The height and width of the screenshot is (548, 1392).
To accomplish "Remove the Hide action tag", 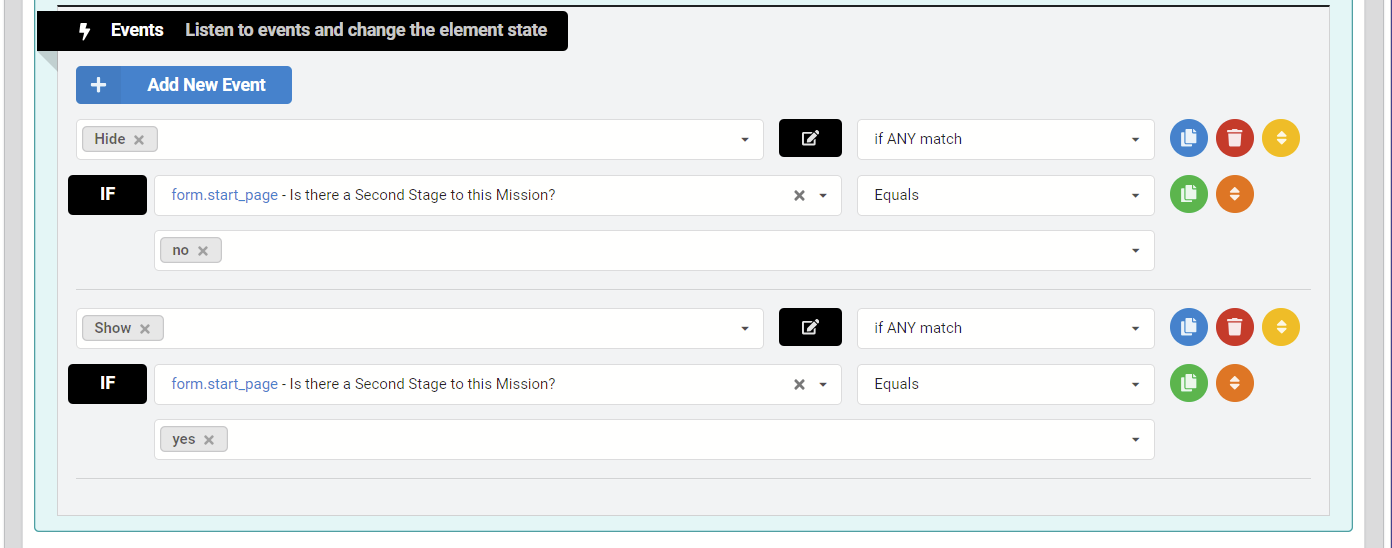I will tap(139, 140).
